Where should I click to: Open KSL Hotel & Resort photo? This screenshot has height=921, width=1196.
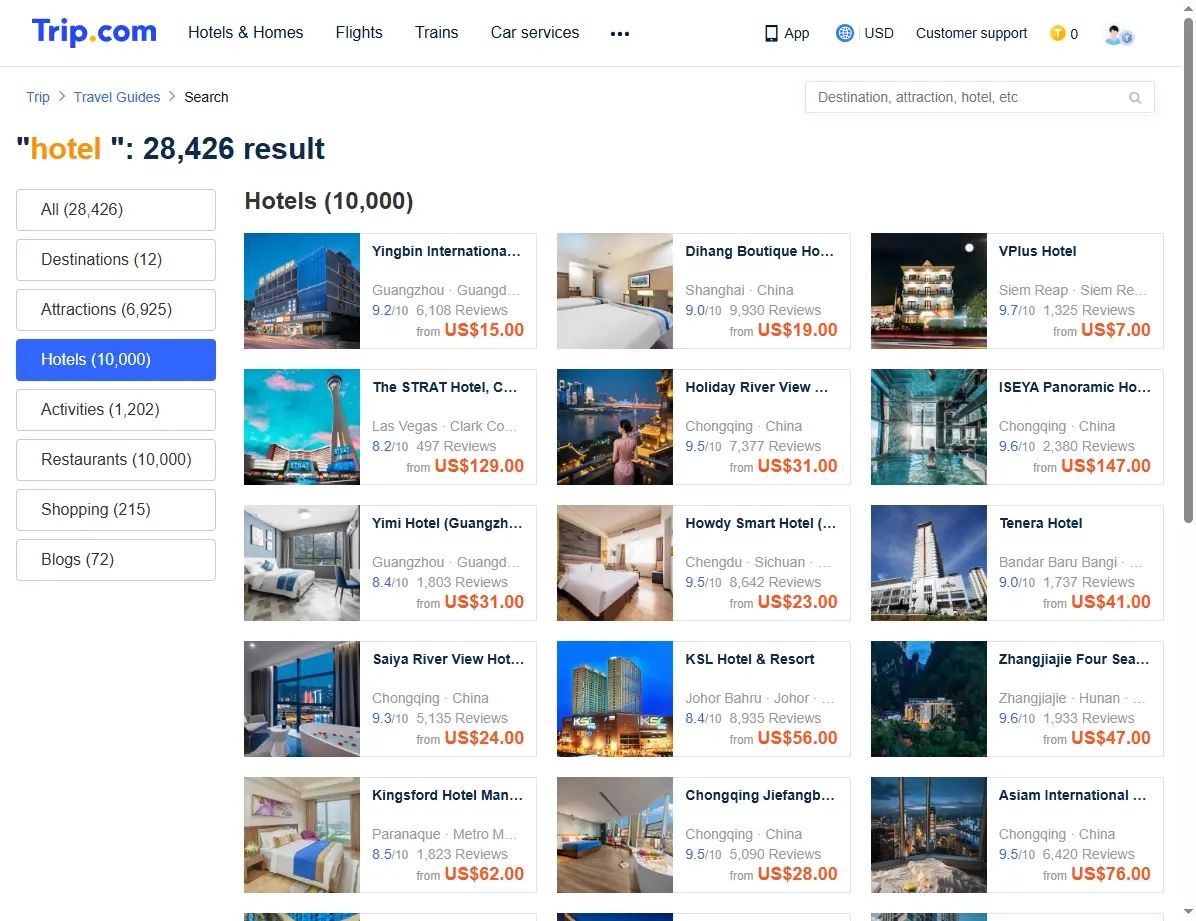point(615,698)
